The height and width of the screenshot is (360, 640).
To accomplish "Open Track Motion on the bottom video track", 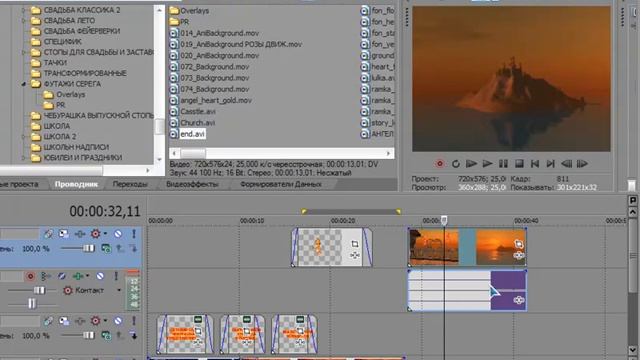I will (x=64, y=321).
